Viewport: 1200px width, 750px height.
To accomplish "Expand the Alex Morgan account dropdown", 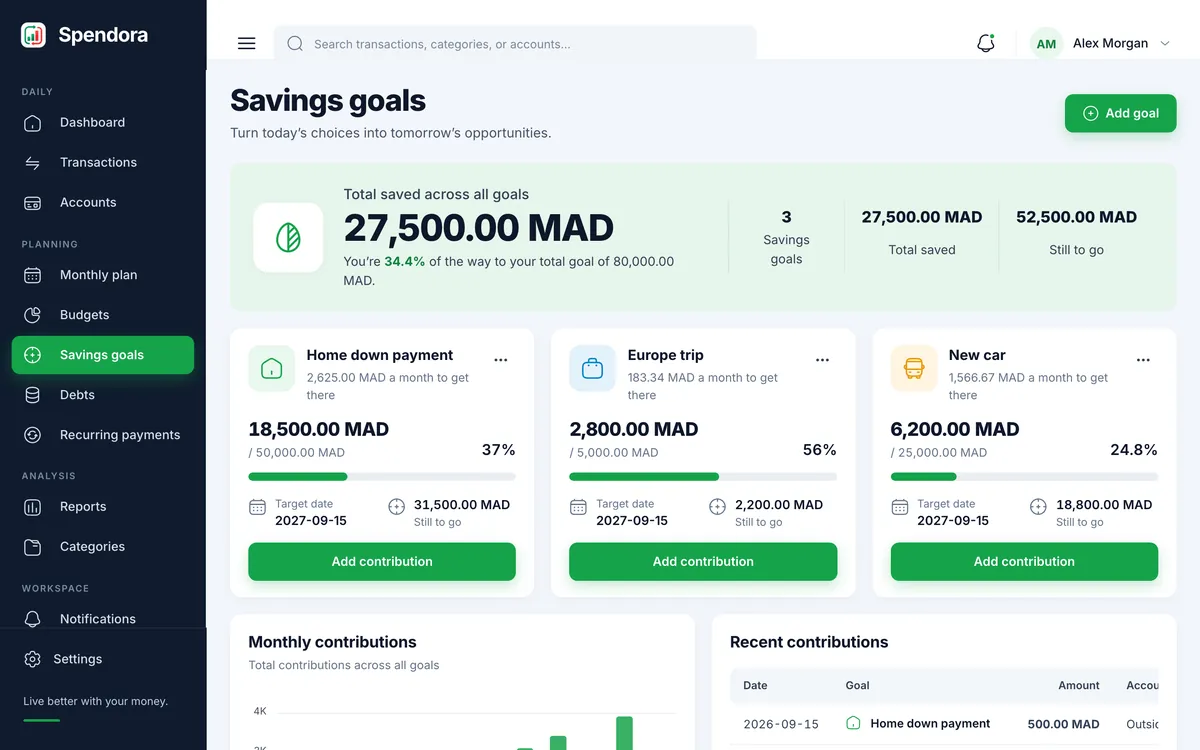I will point(1165,44).
